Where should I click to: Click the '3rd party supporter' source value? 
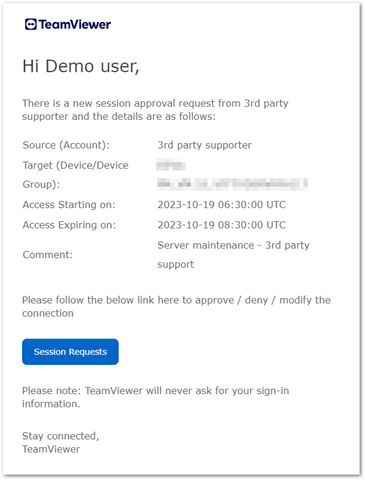tap(204, 145)
